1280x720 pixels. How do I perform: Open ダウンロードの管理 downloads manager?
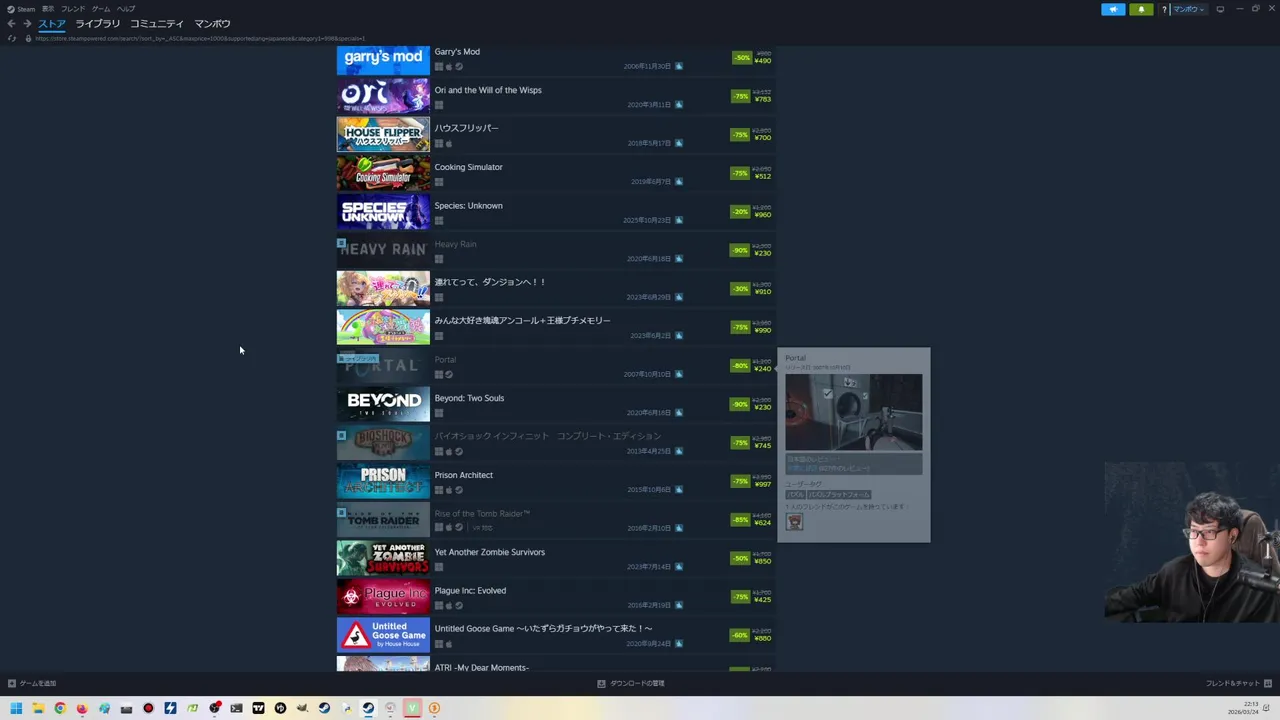click(x=631, y=684)
